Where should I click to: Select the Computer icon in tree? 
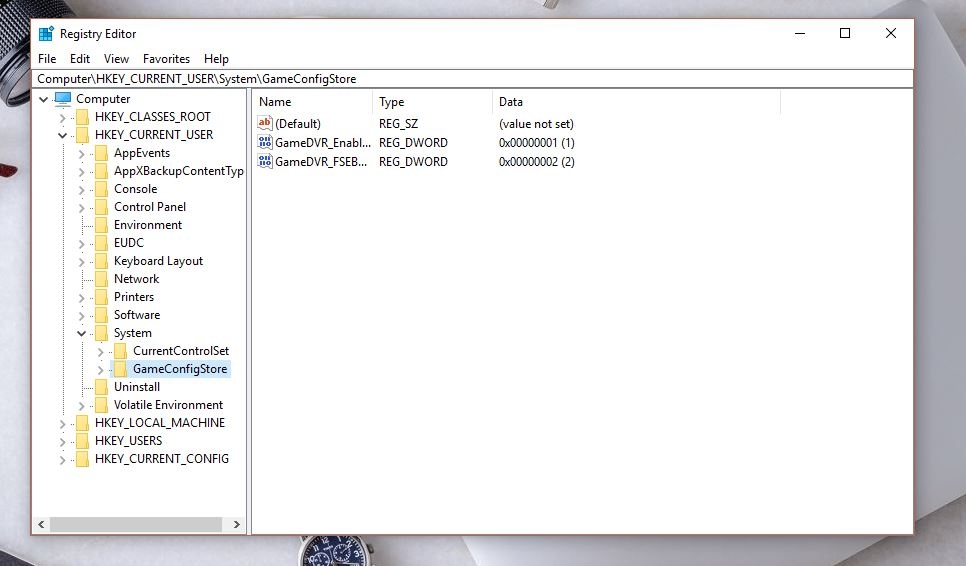(x=63, y=99)
